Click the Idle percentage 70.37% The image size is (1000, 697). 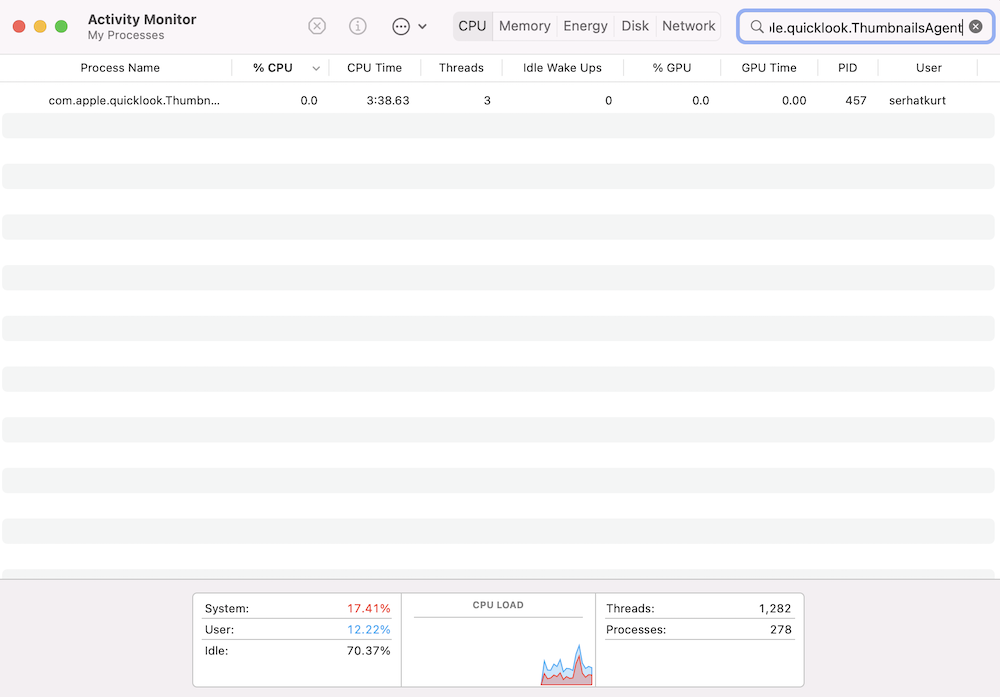[x=369, y=650]
